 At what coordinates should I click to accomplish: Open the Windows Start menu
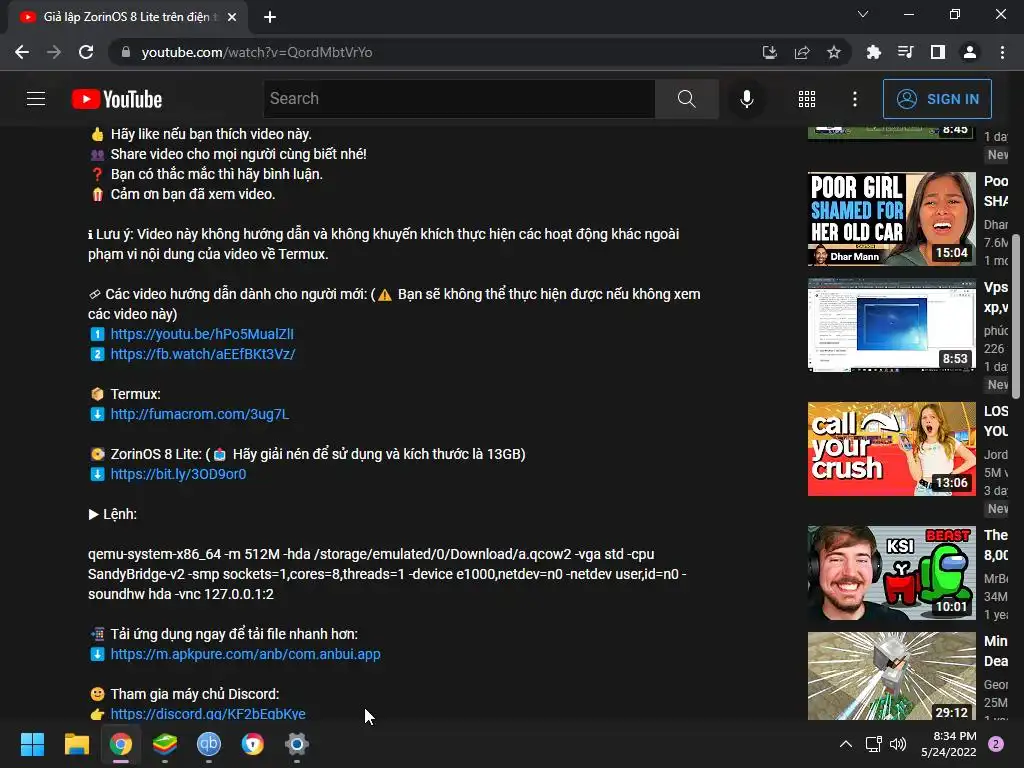pyautogui.click(x=32, y=744)
